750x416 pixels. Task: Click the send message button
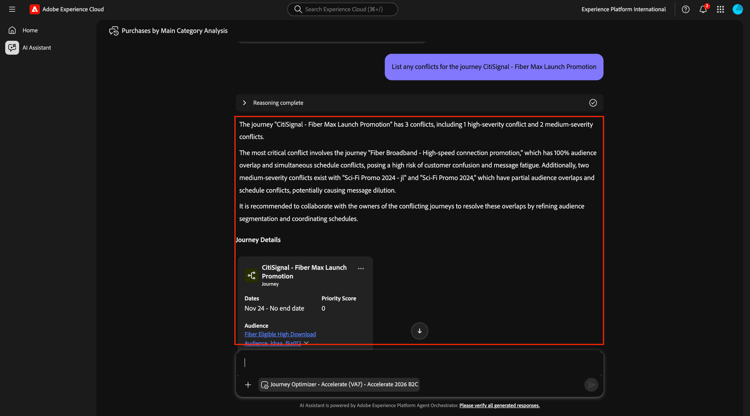coord(591,384)
